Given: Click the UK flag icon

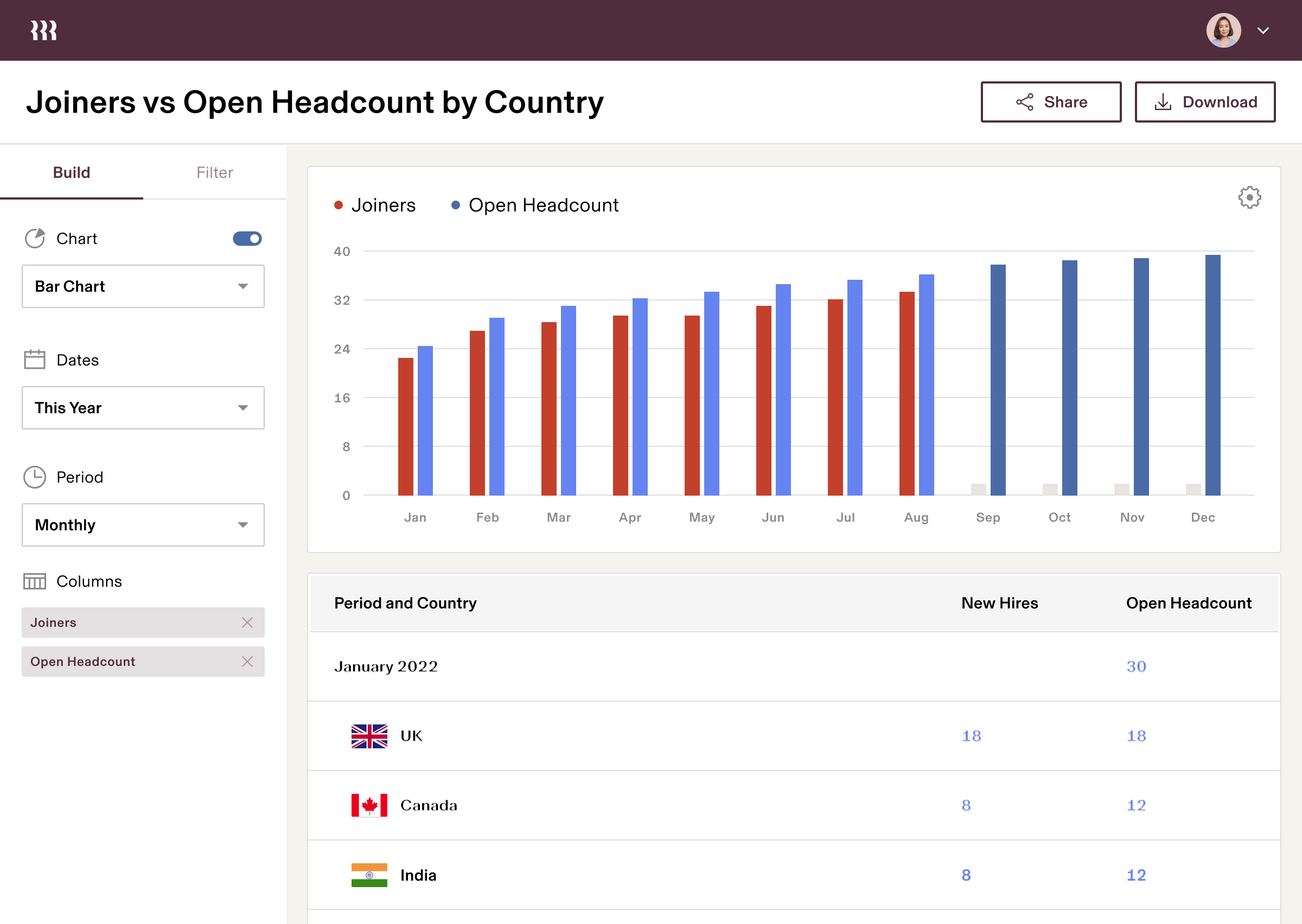Looking at the screenshot, I should tap(369, 735).
